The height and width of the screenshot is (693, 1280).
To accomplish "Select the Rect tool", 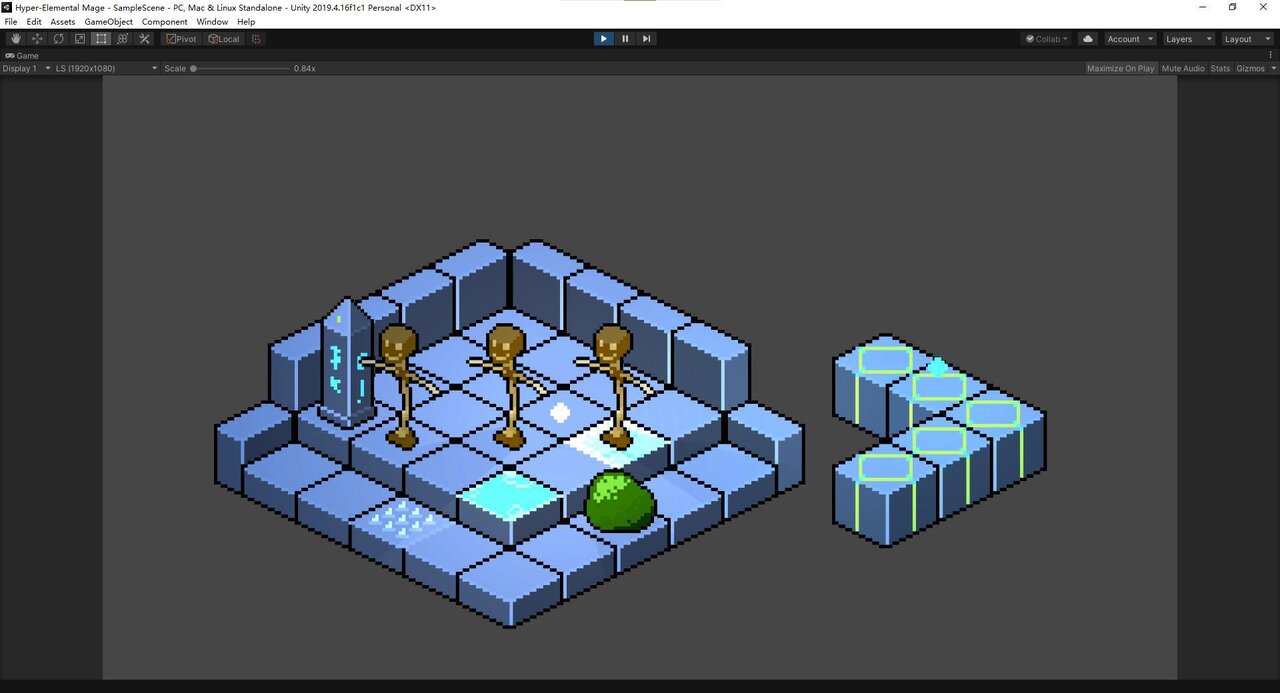I will click(101, 39).
